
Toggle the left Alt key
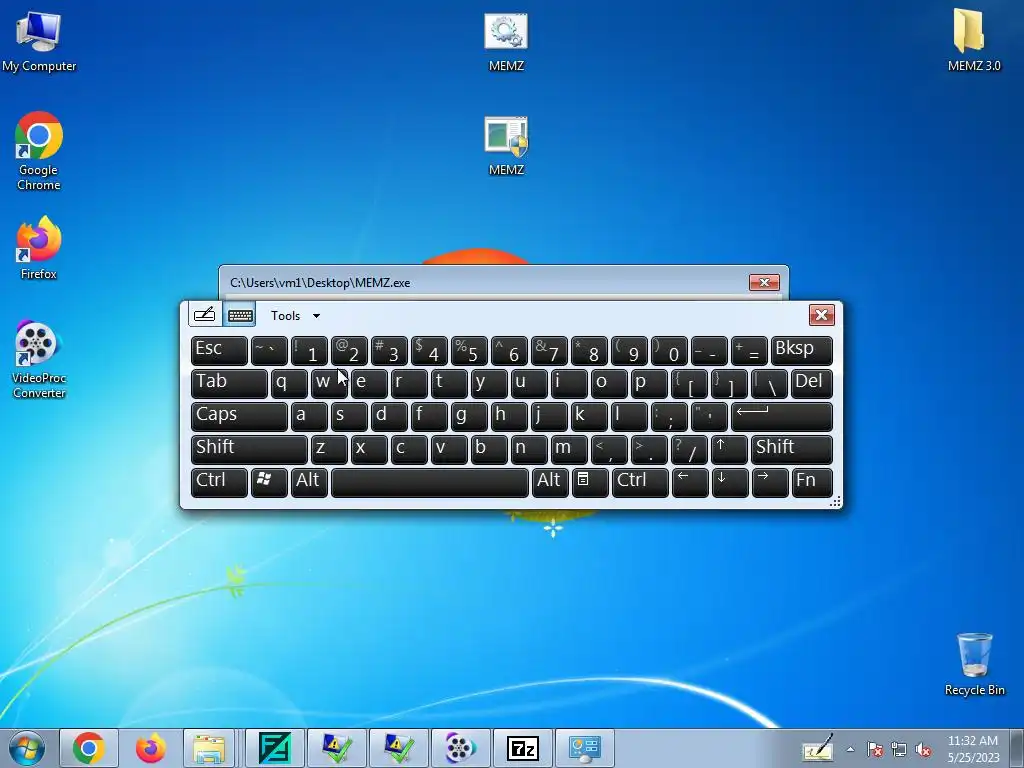(309, 483)
